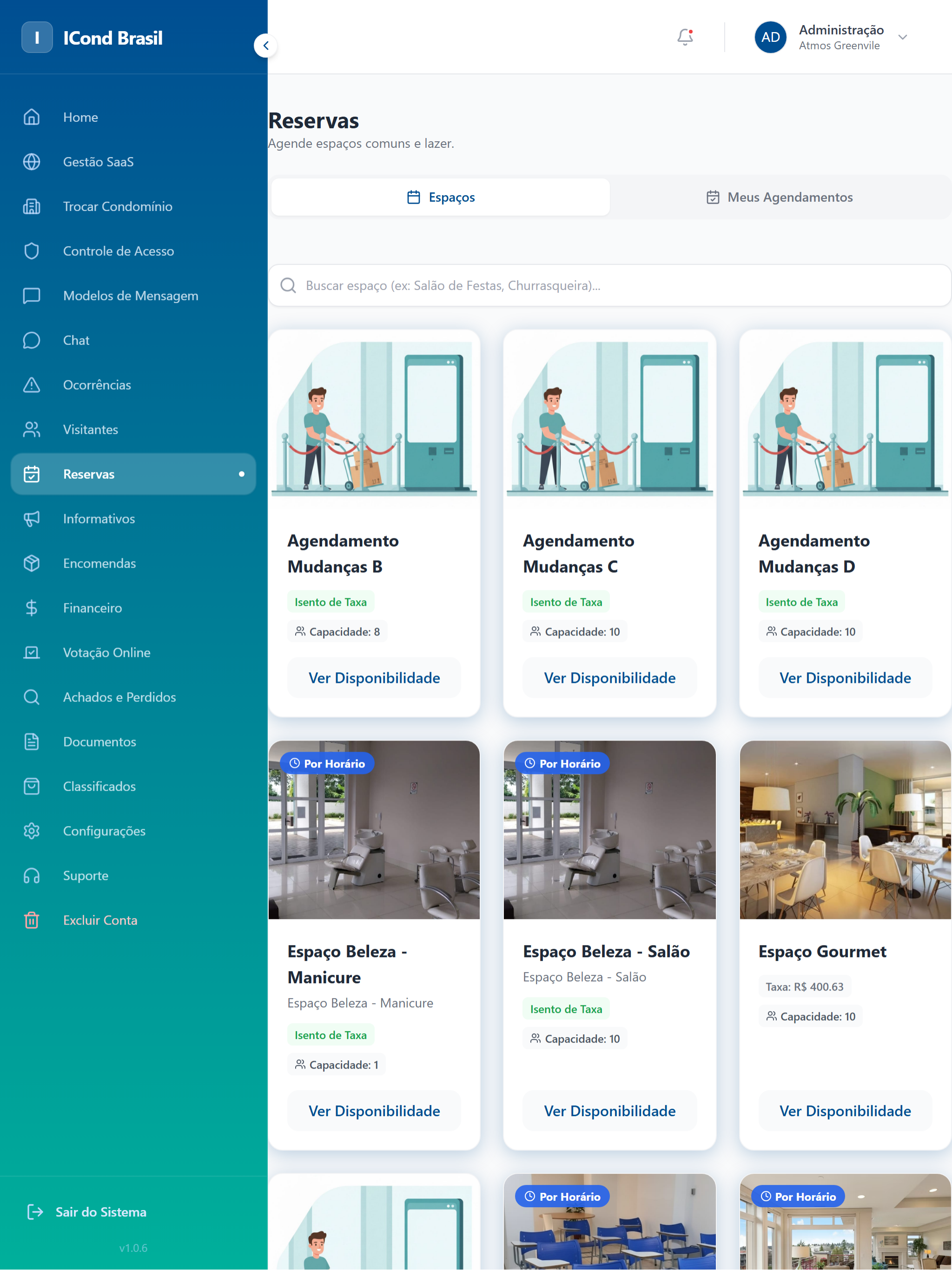The width and height of the screenshot is (952, 1270).
Task: Click the Controle de Acesso shield icon
Action: click(32, 251)
